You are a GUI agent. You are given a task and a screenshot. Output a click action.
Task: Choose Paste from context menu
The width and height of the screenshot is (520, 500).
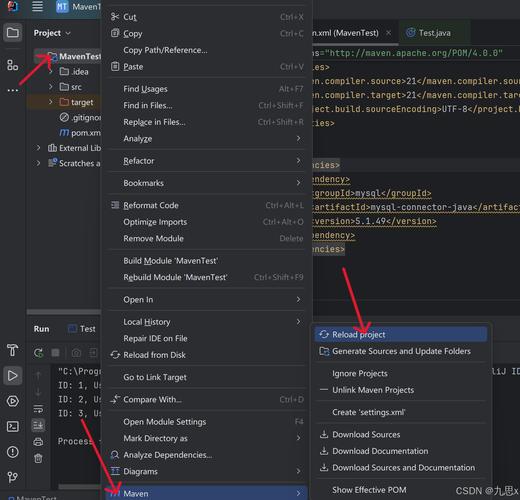207,67
